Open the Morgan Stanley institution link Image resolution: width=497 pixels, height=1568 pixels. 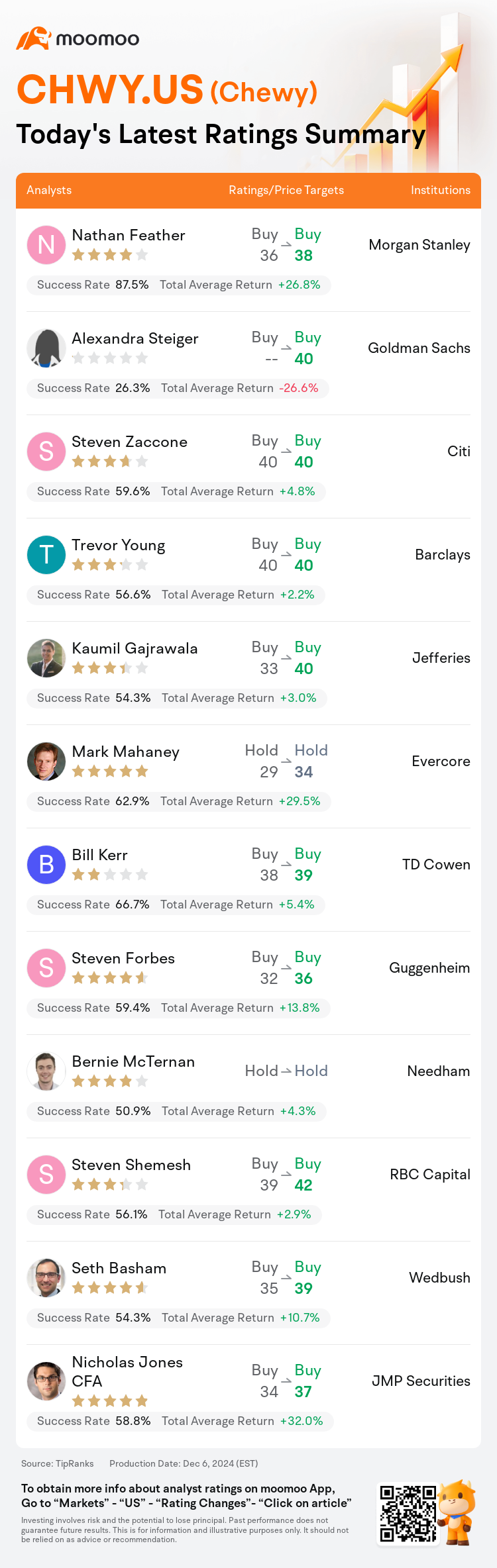click(x=419, y=245)
